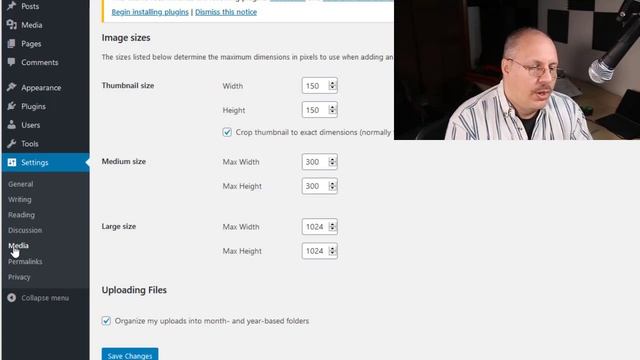The height and width of the screenshot is (360, 640).
Task: Toggle Crop thumbnail to exact dimensions checkbox
Action: coord(227,132)
